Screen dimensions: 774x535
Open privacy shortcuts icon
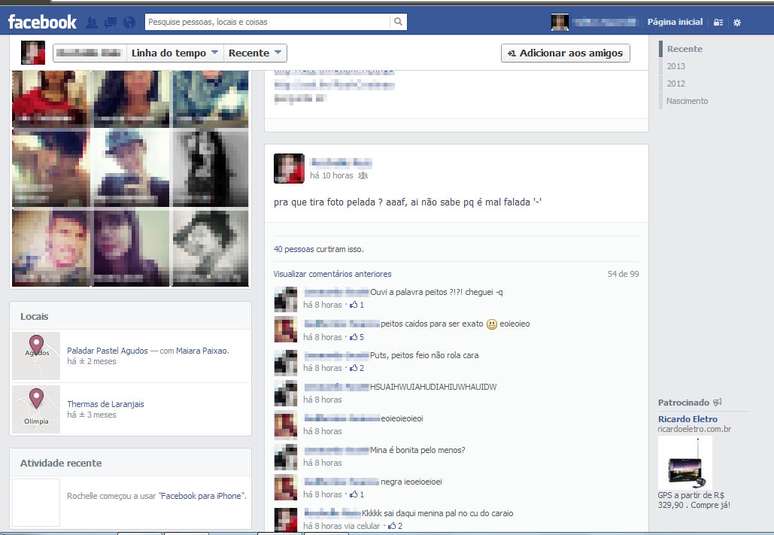point(718,22)
